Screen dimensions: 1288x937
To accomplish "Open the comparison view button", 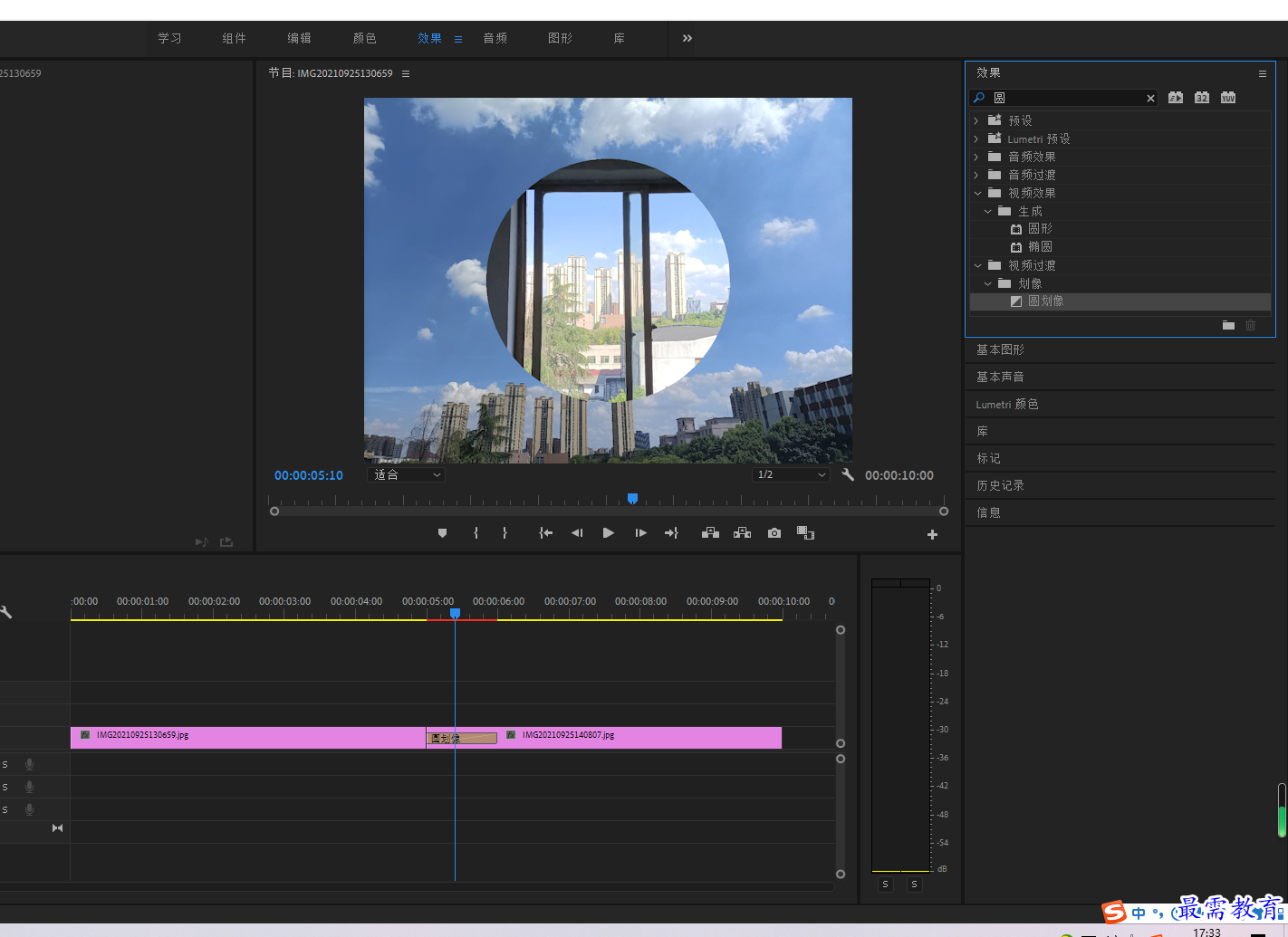I will click(805, 533).
